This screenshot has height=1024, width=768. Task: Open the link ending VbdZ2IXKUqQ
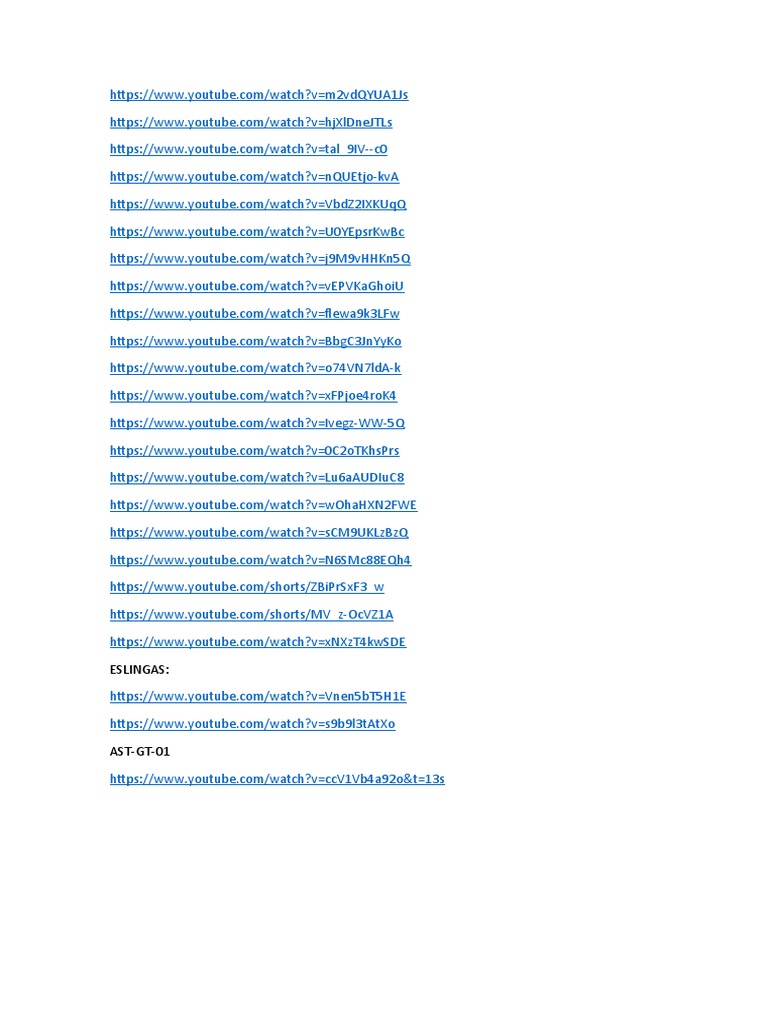(258, 204)
